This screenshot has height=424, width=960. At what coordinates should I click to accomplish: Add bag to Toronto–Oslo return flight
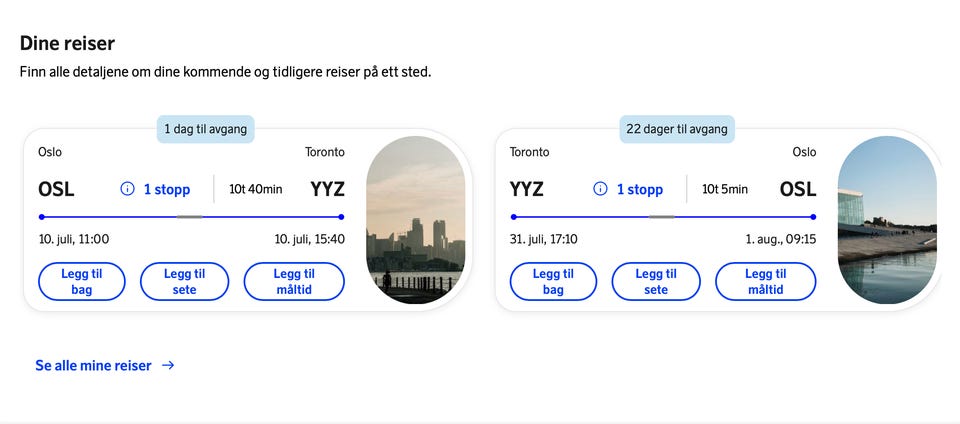point(553,281)
